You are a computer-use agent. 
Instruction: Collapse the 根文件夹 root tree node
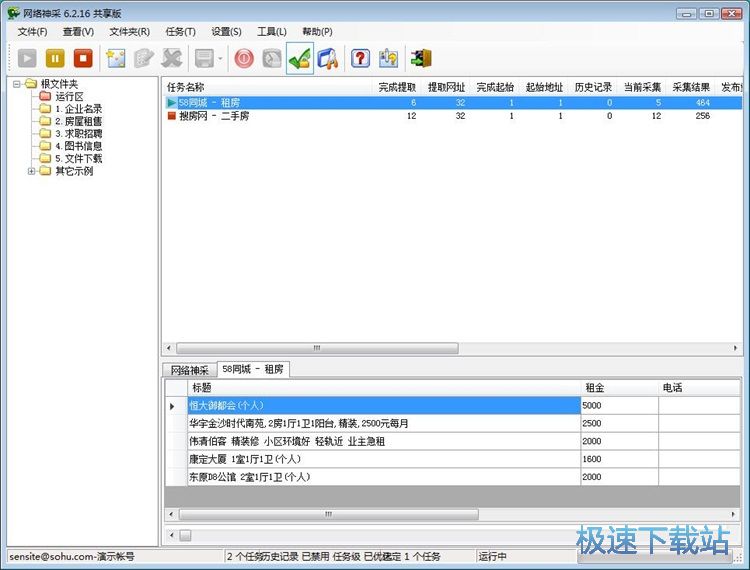(17, 84)
